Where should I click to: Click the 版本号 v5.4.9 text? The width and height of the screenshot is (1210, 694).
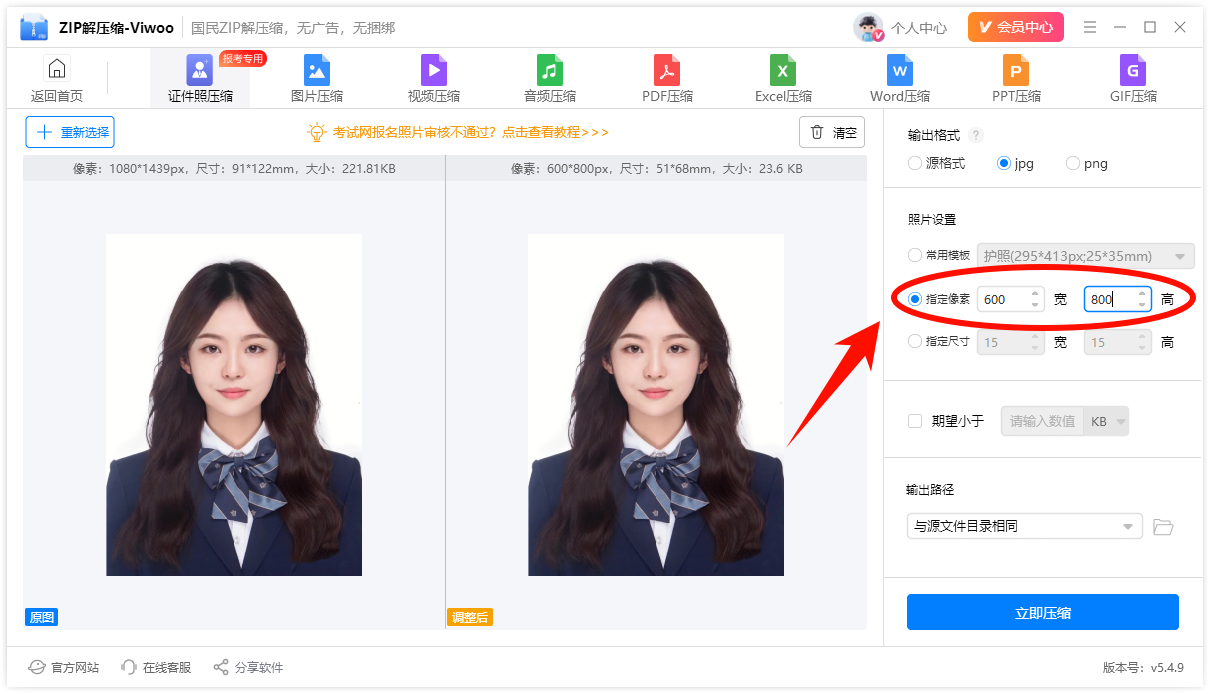(x=1143, y=667)
